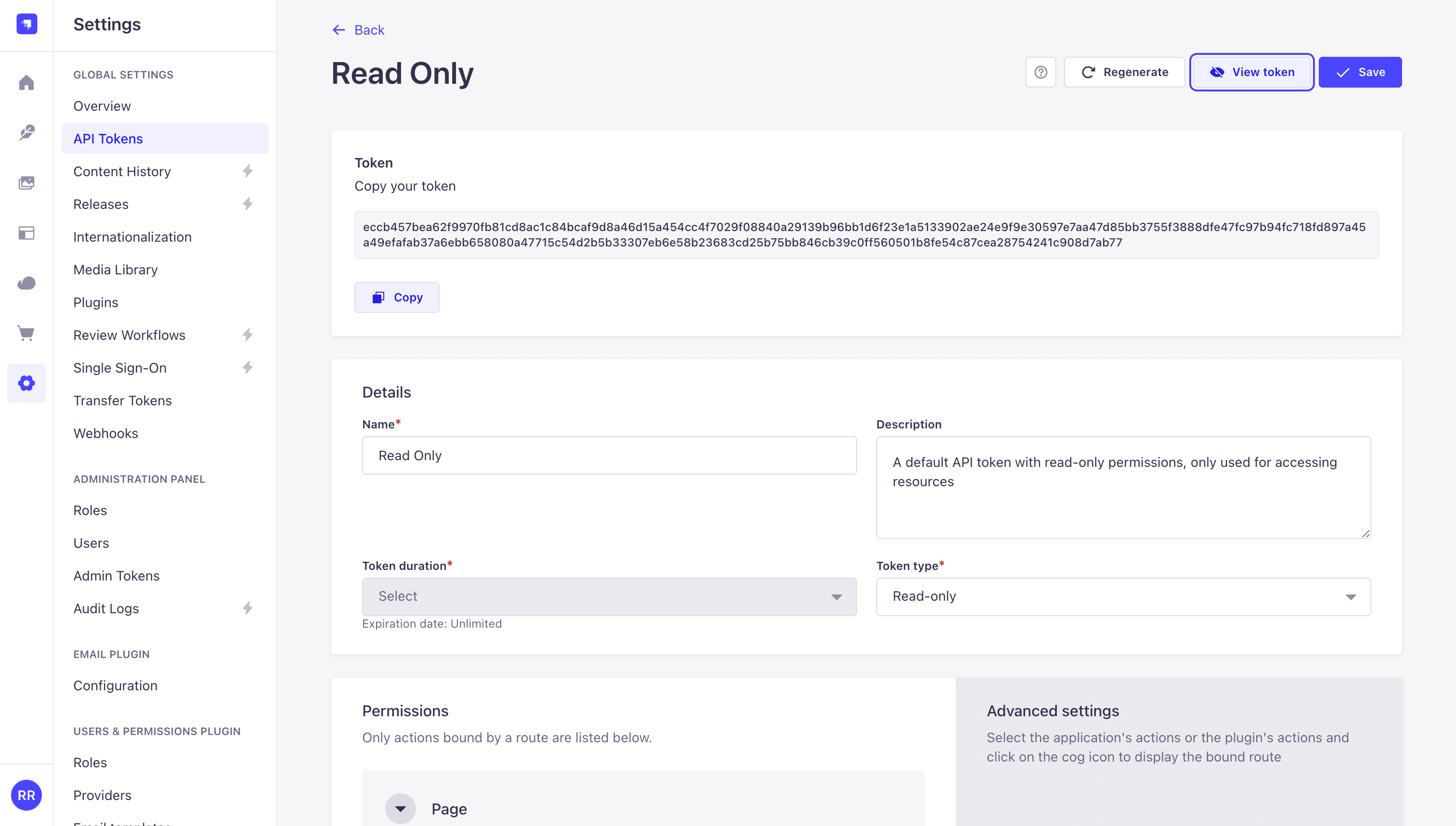Select API Tokens in settings menu
Viewport: 1456px width, 826px height.
(x=165, y=139)
